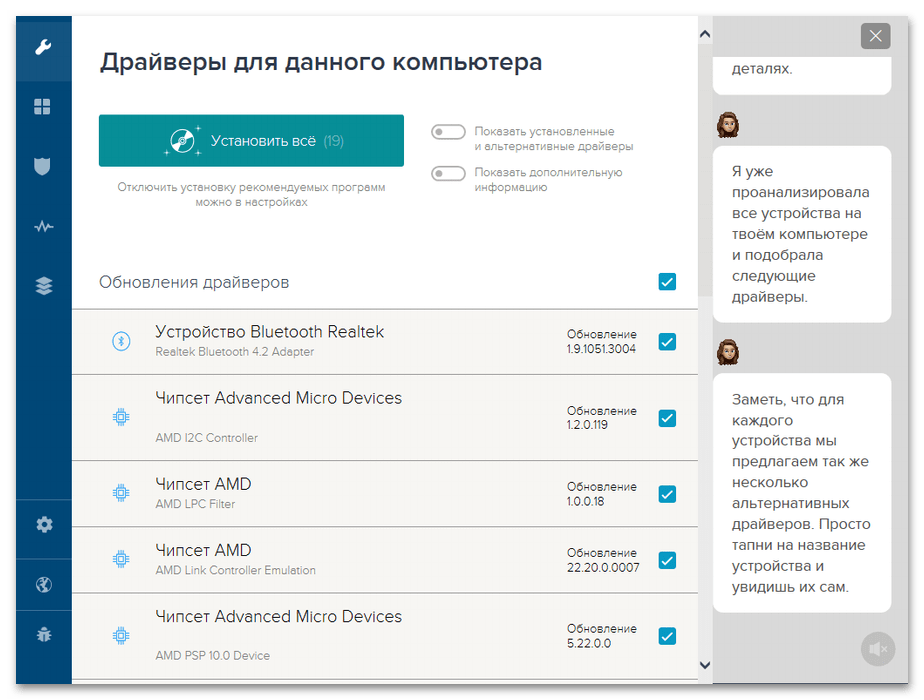924x700 pixels.
Task: Open the shield protection section in sidebar
Action: click(43, 166)
